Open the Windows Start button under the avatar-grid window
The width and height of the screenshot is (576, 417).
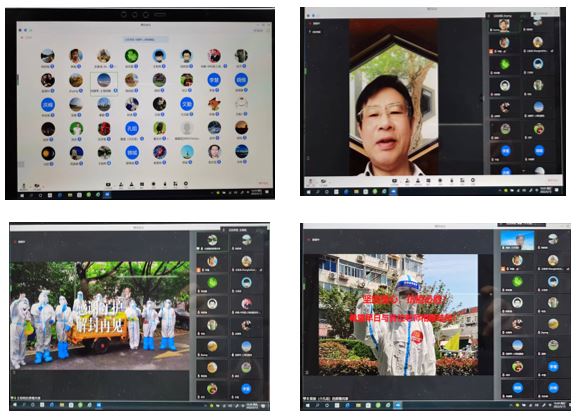[x=22, y=195]
